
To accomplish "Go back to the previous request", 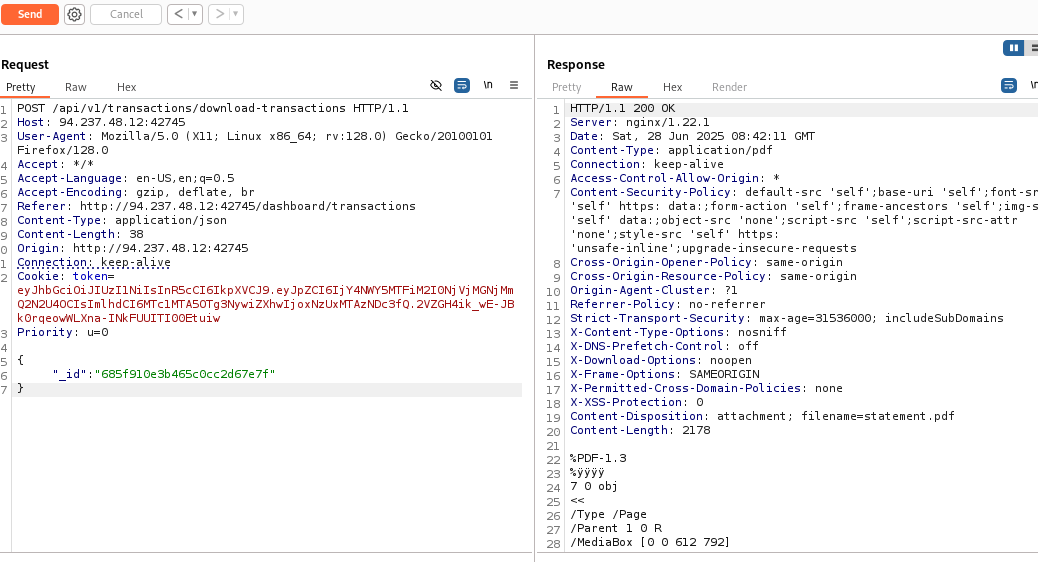I will pyautogui.click(x=177, y=14).
